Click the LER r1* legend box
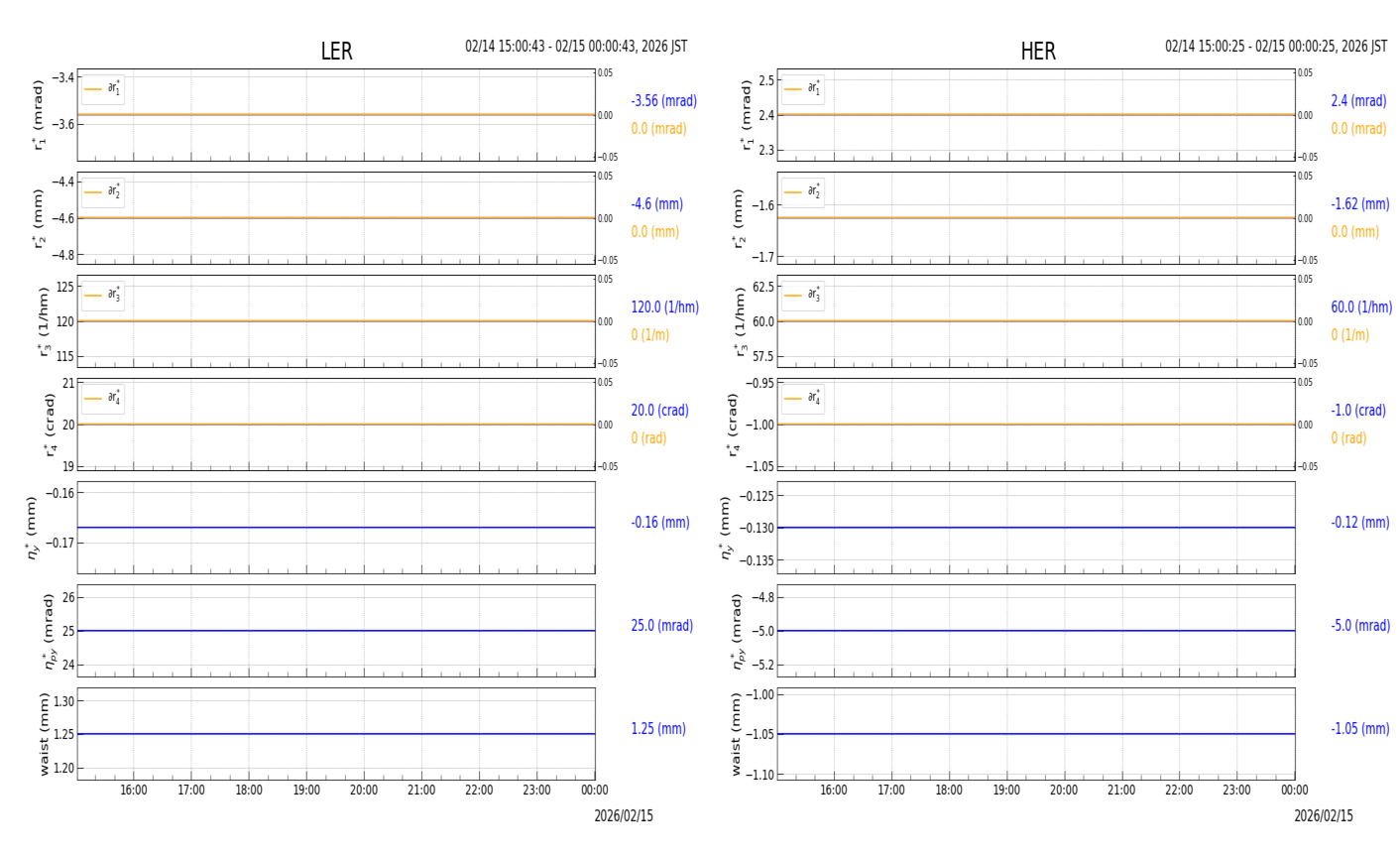This screenshot has width=1400, height=857. coord(103,89)
